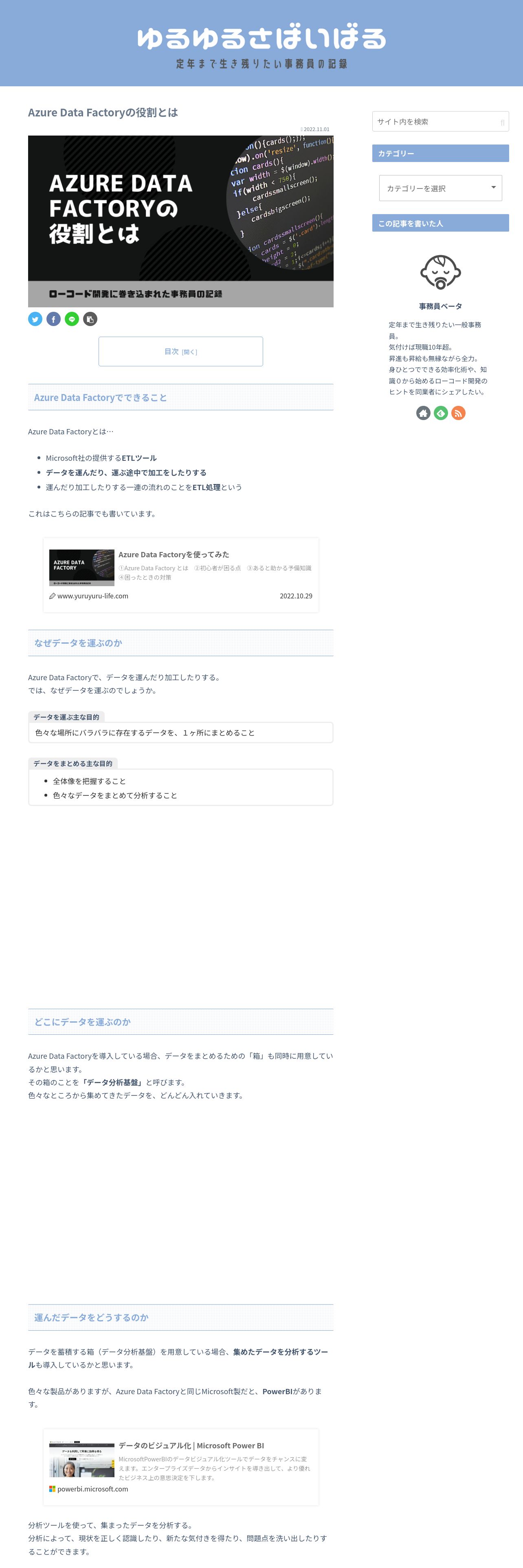Click the 2022.11.01 post date

coord(316,129)
